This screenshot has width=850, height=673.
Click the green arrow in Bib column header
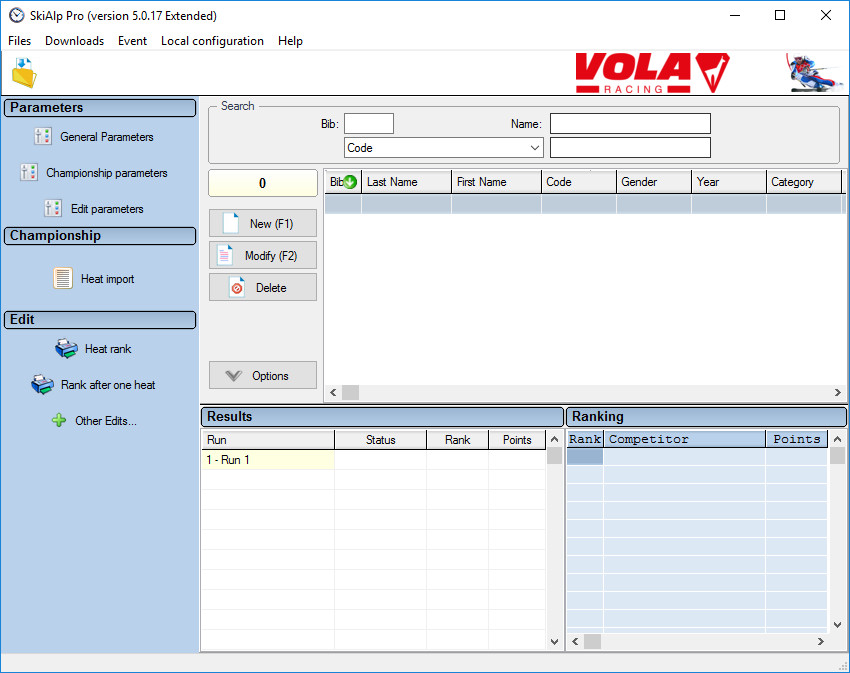[x=350, y=182]
